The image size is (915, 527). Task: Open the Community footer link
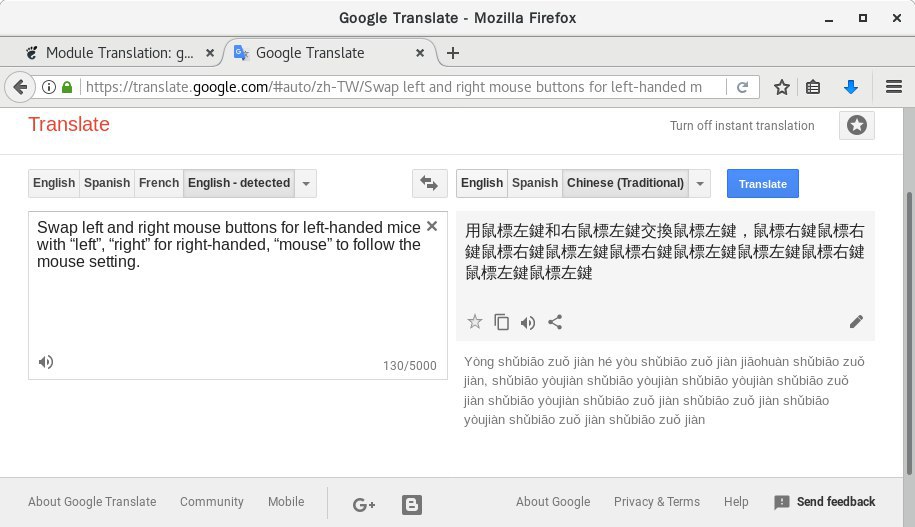coord(211,502)
